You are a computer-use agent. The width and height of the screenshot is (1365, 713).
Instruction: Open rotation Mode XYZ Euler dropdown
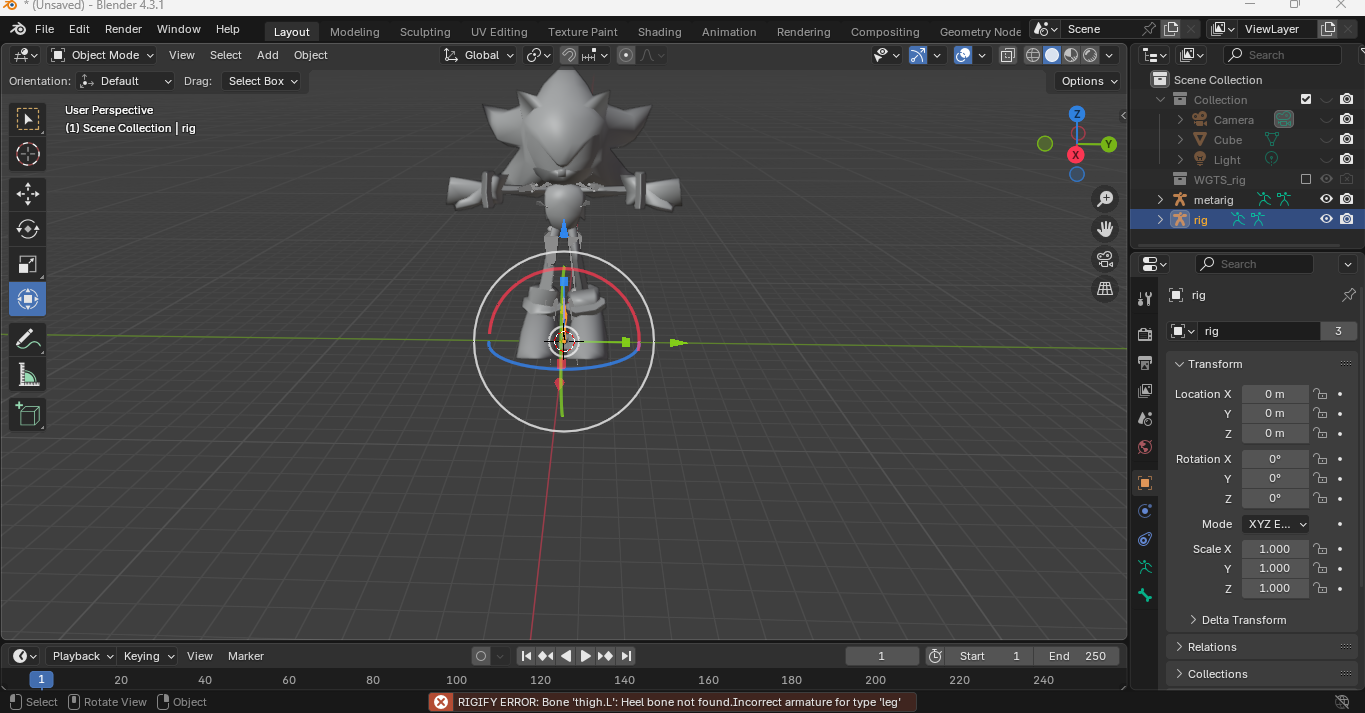tap(1276, 524)
